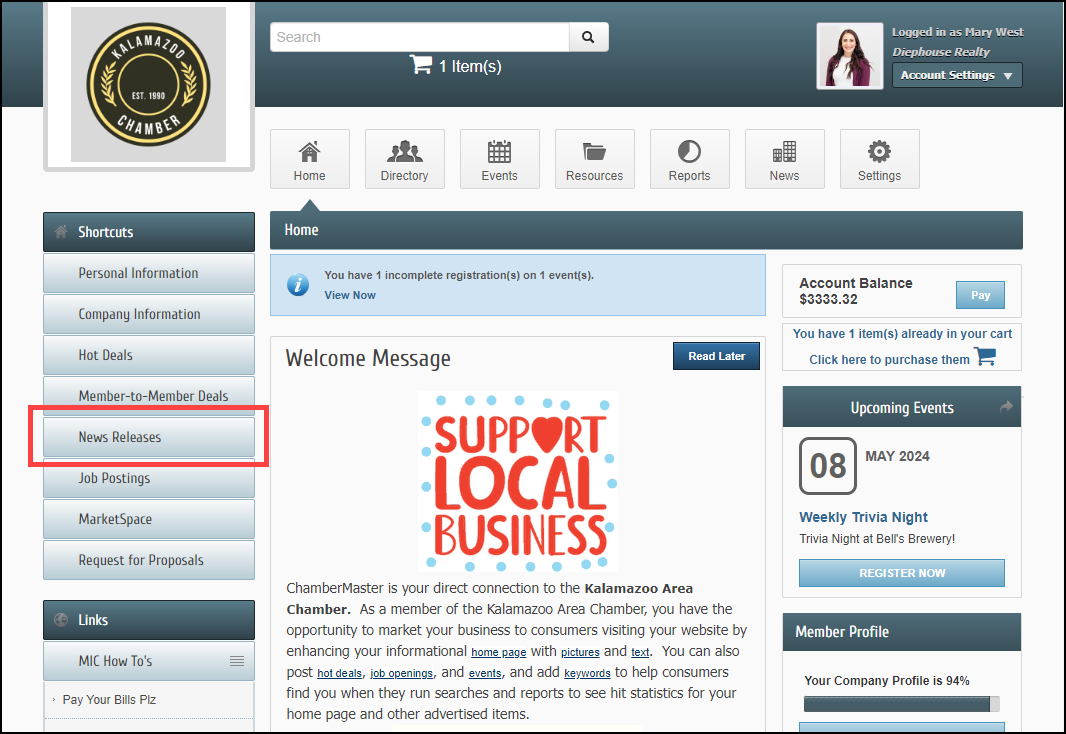The height and width of the screenshot is (734, 1066).
Task: Expand the MIC How To's section
Action: [149, 661]
